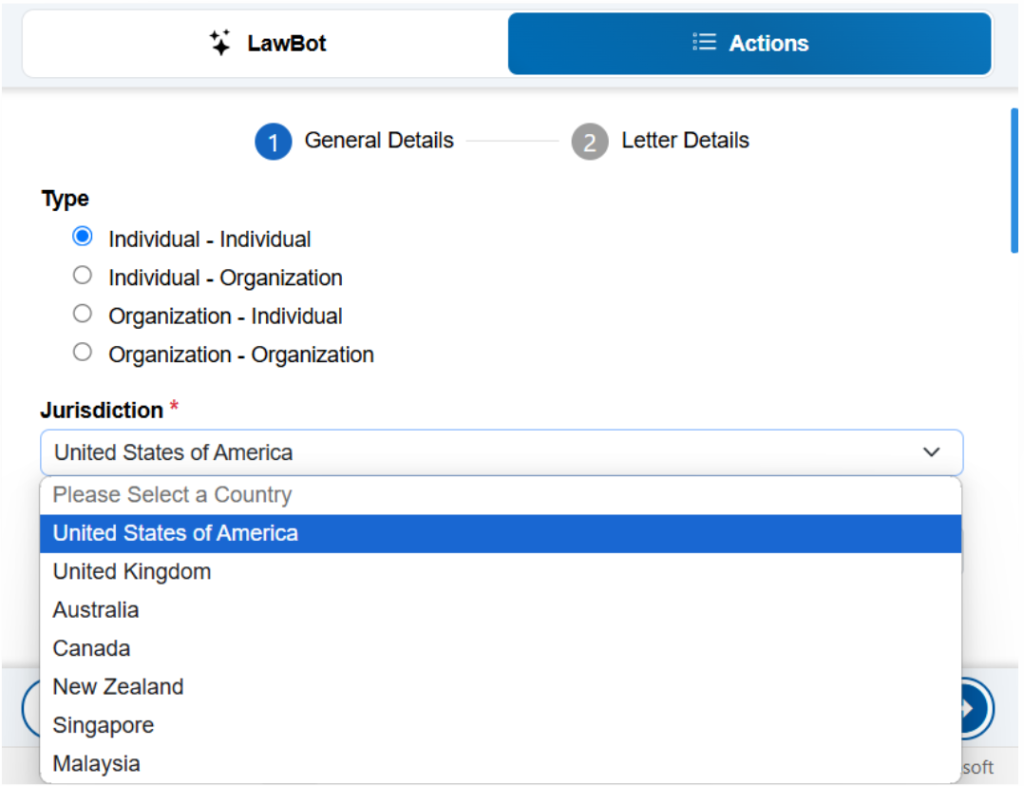Select Singapore as jurisdiction
This screenshot has width=1024, height=786.
point(500,725)
